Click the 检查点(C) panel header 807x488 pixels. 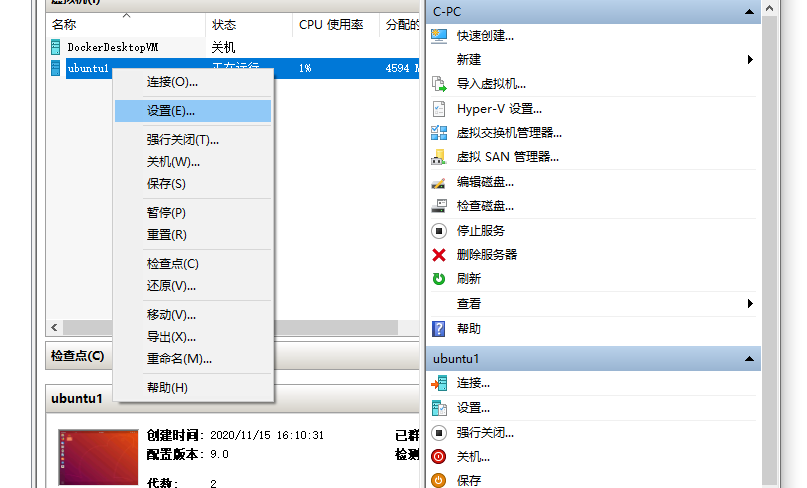click(78, 356)
